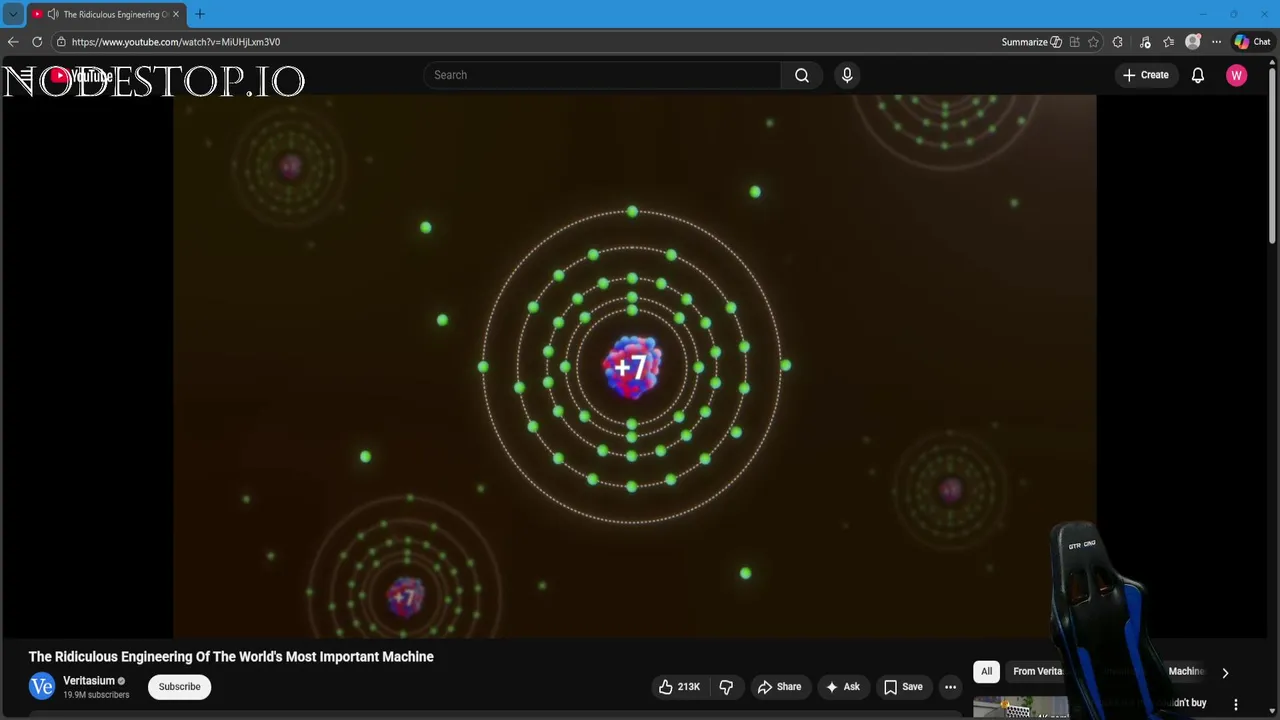Open the split screen icon in address bar
1280x720 pixels.
[x=1074, y=42]
